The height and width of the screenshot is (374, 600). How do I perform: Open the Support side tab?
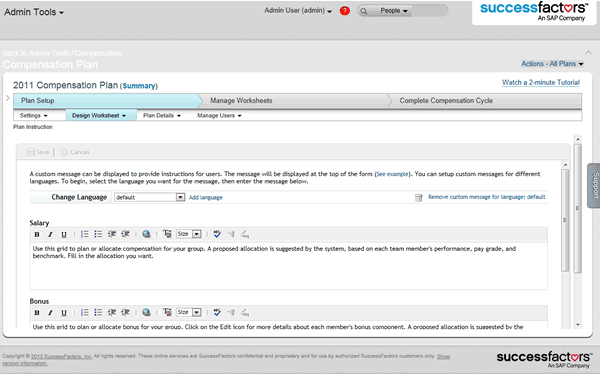click(594, 186)
